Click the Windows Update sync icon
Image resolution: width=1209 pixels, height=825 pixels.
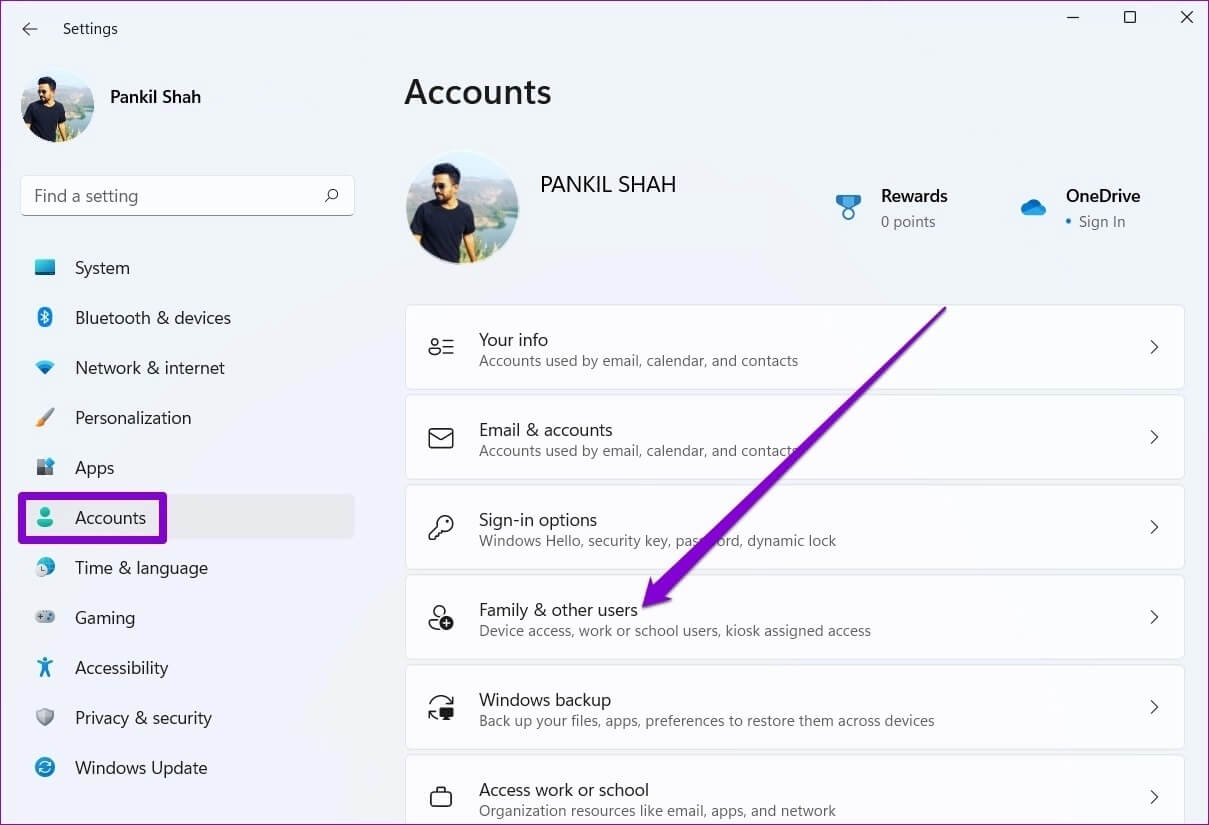45,768
